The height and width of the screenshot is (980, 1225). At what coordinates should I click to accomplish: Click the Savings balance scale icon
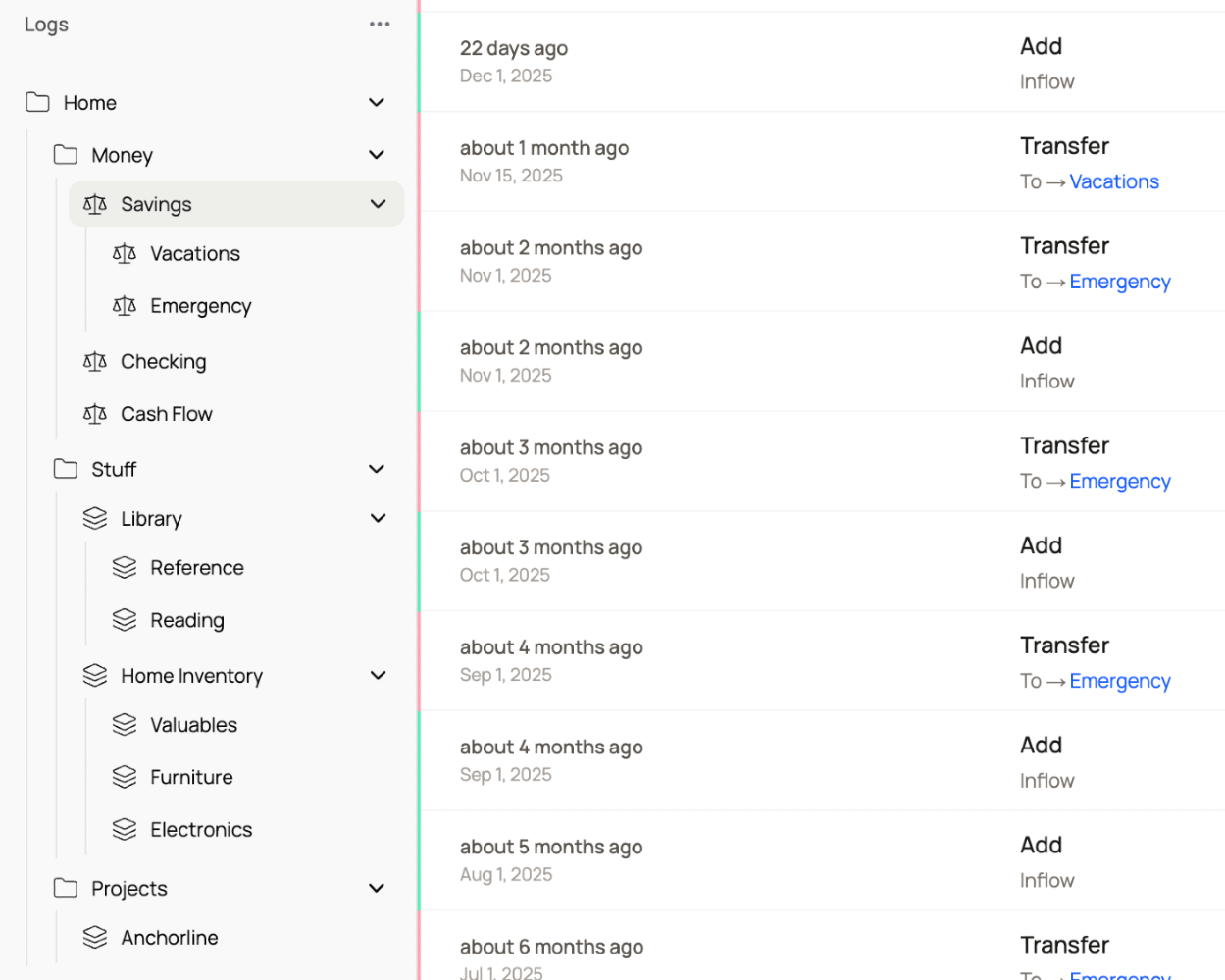pos(95,204)
